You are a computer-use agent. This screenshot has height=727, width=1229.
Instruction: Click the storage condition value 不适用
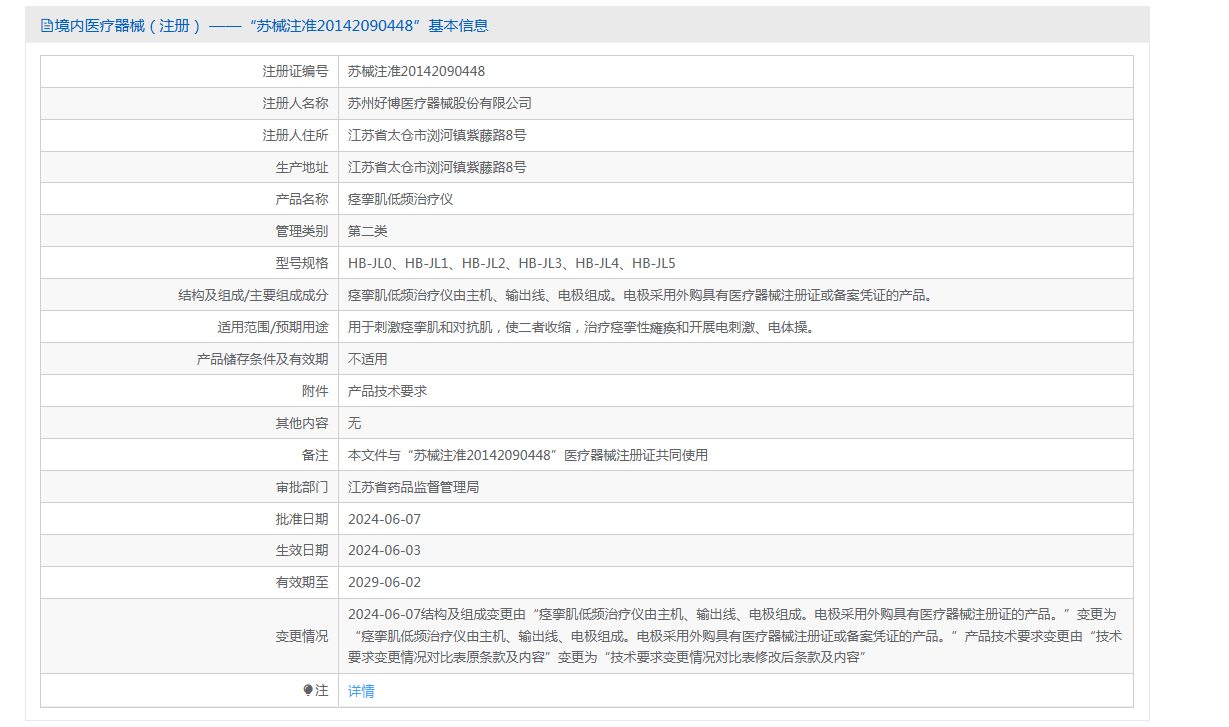coord(368,359)
